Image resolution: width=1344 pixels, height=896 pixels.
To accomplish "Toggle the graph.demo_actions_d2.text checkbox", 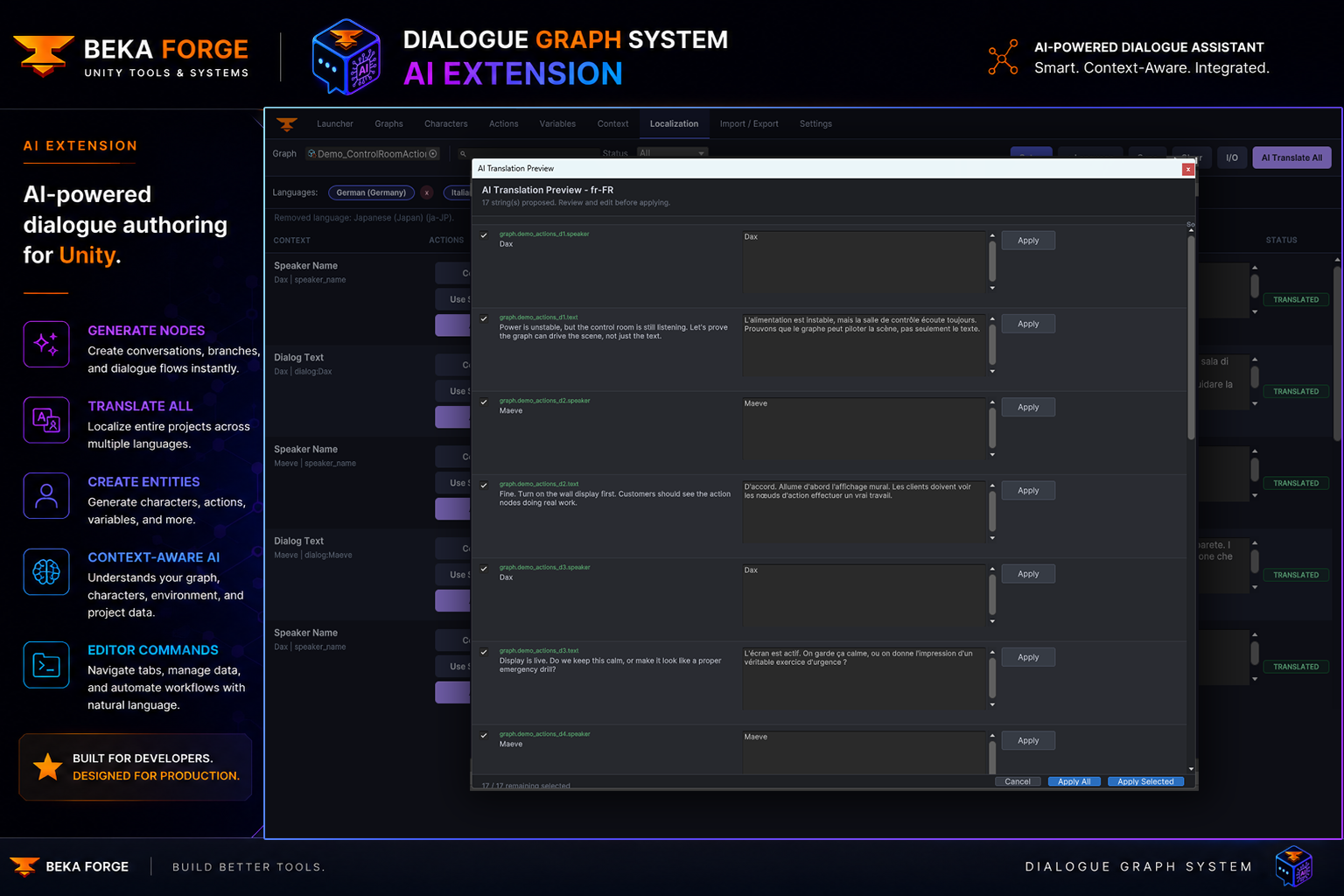I will coord(484,486).
